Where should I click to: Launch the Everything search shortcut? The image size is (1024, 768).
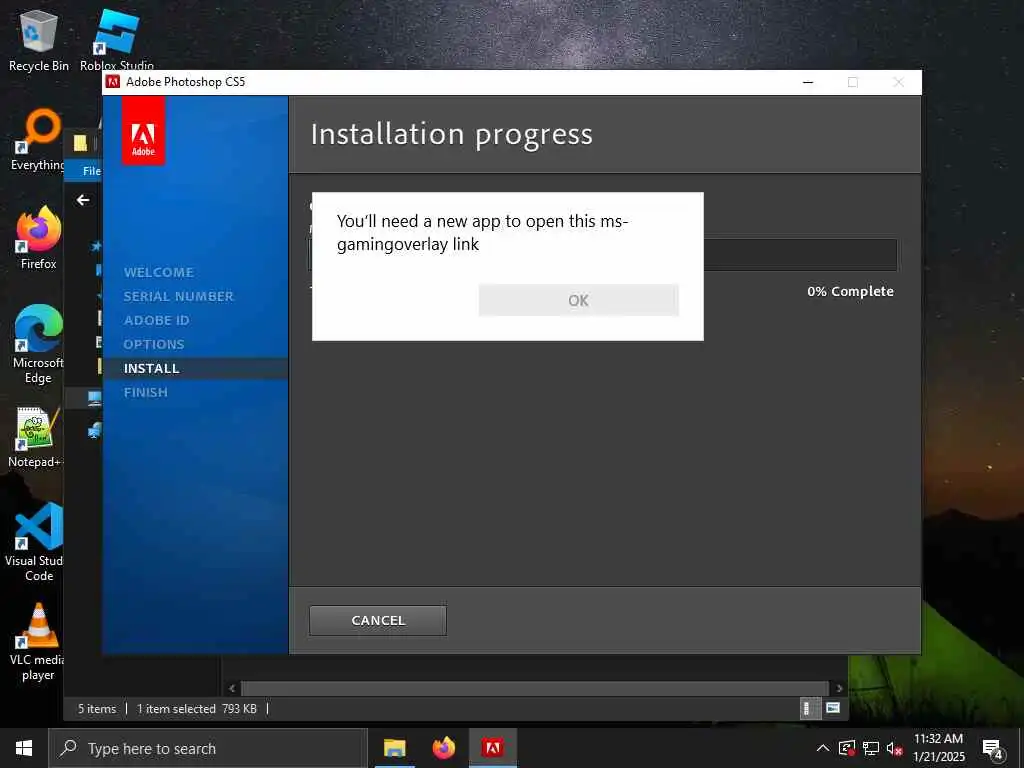click(x=39, y=140)
